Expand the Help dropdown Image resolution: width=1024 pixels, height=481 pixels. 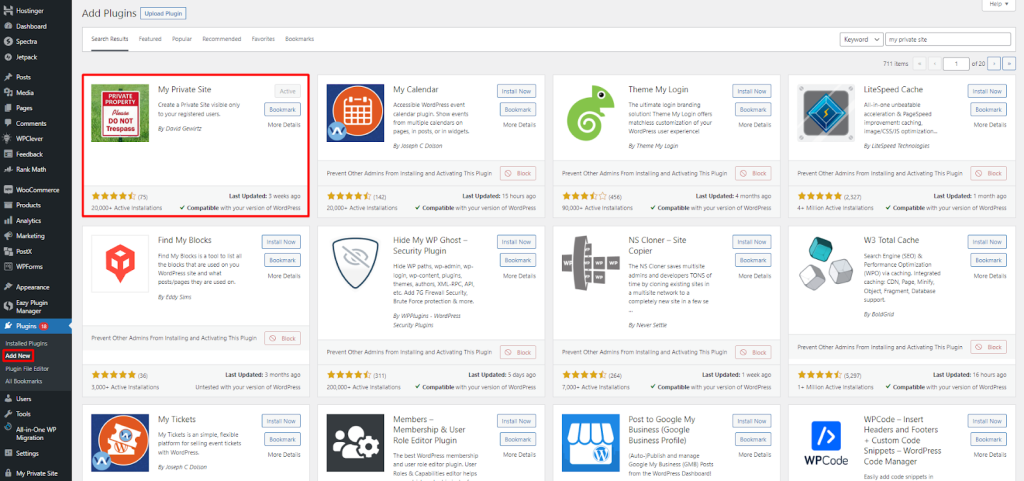click(1000, 4)
